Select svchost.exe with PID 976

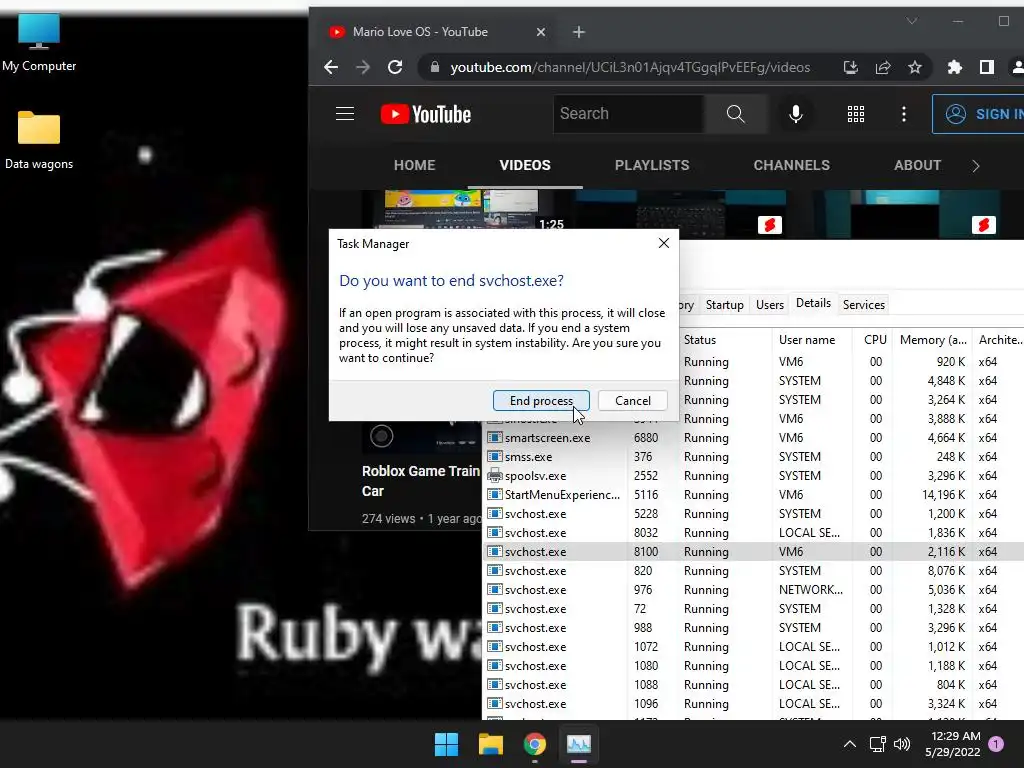[x=754, y=590]
